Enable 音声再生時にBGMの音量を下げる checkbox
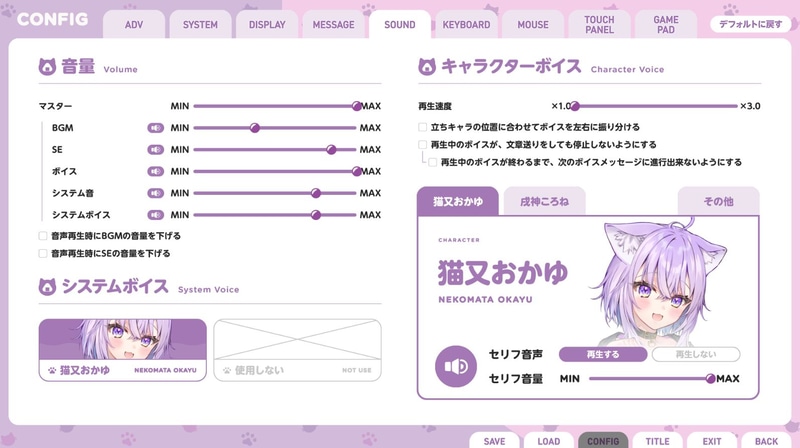Screen dimensions: 800x448 [43, 236]
